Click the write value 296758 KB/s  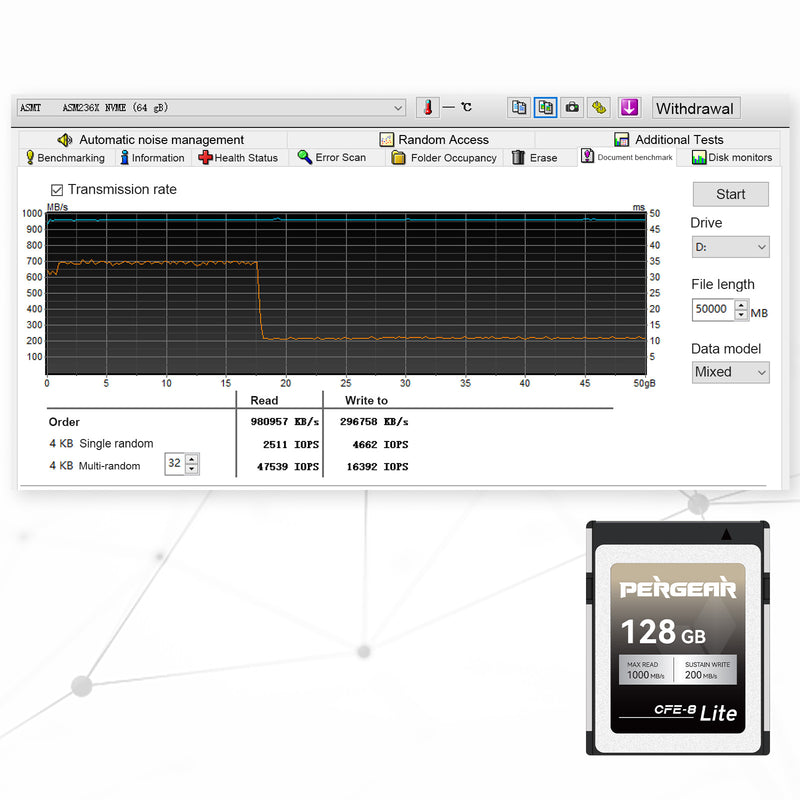(374, 422)
